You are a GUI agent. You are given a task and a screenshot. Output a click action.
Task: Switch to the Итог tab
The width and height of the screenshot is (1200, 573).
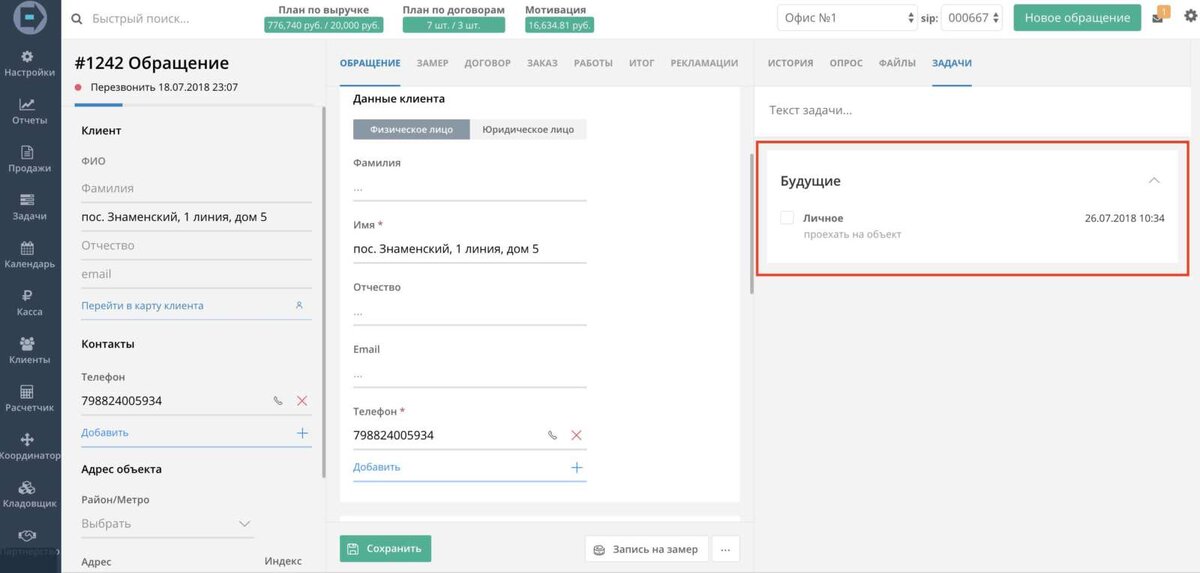[x=642, y=63]
